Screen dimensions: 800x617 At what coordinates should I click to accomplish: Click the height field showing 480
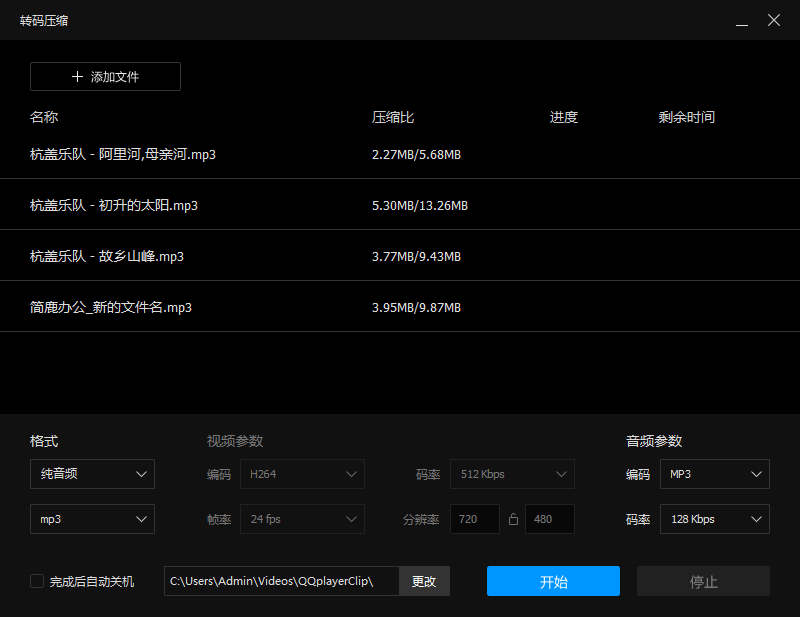click(x=549, y=519)
